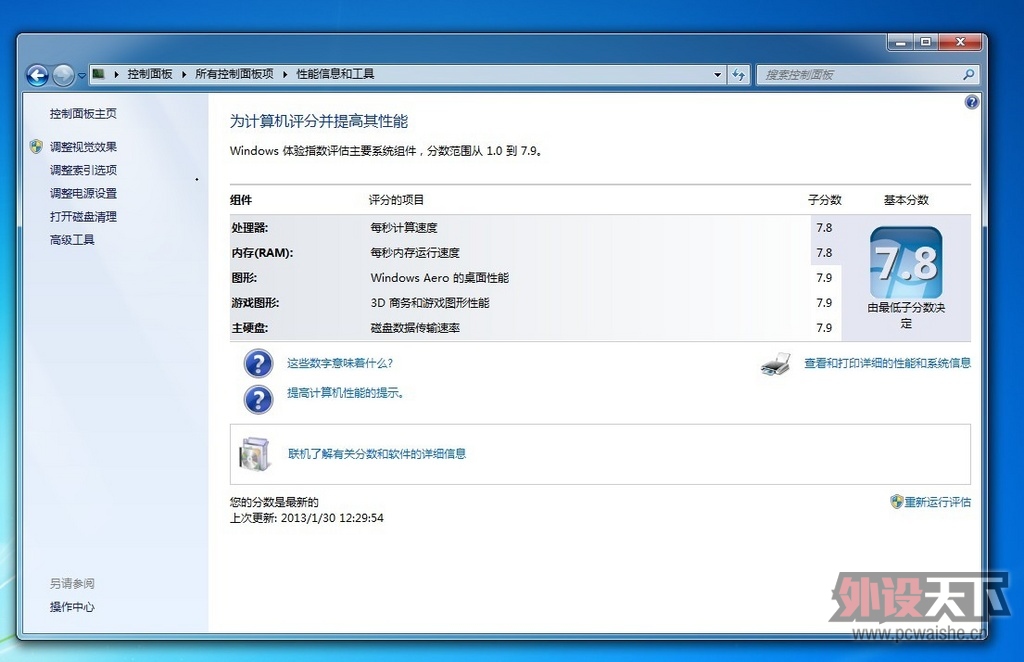Click the 每秒内存运行速度 description

415,253
